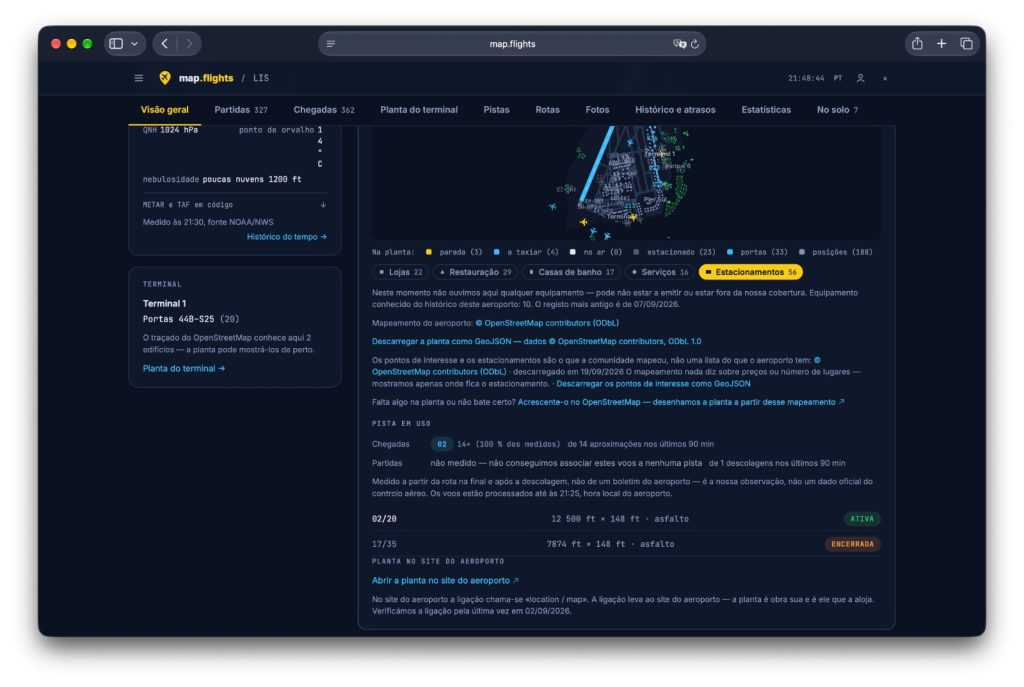View the Estatísticas tab
Screen dimensions: 1024x687
tap(766, 110)
